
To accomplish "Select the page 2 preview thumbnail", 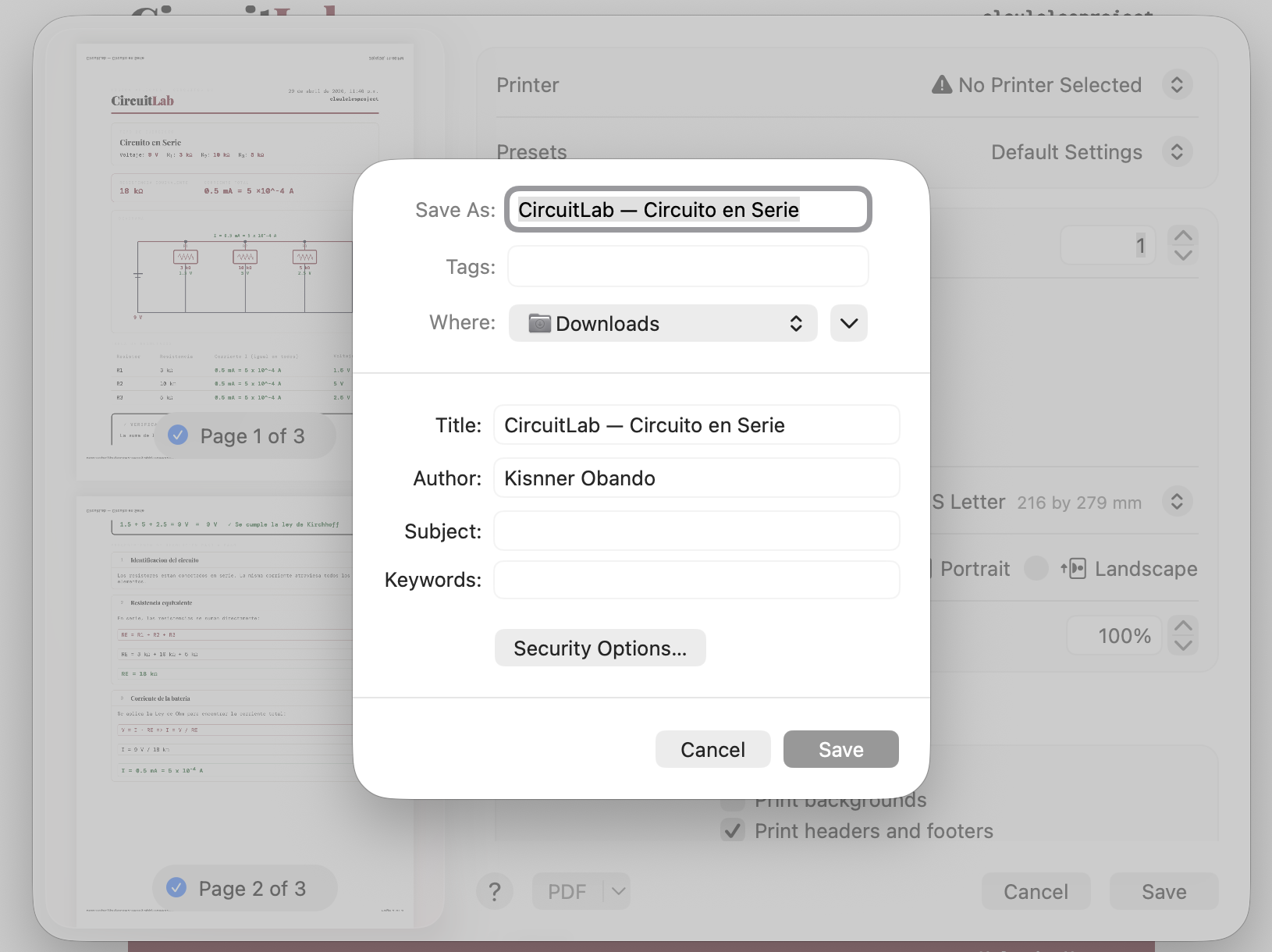I will (x=245, y=710).
